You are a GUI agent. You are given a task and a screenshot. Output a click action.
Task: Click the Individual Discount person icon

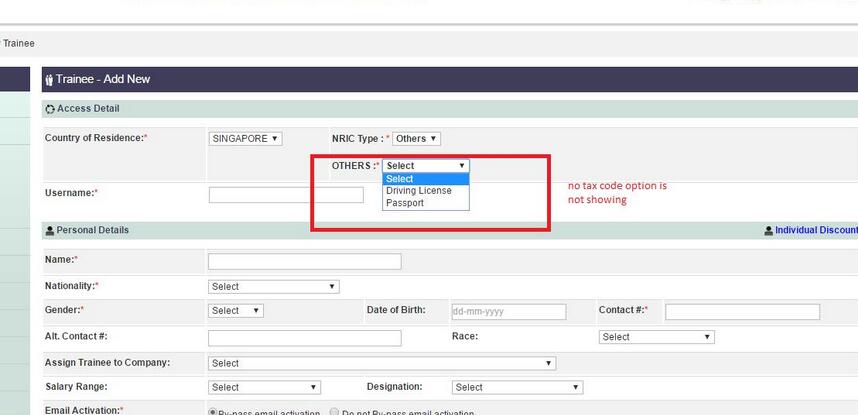click(x=768, y=231)
